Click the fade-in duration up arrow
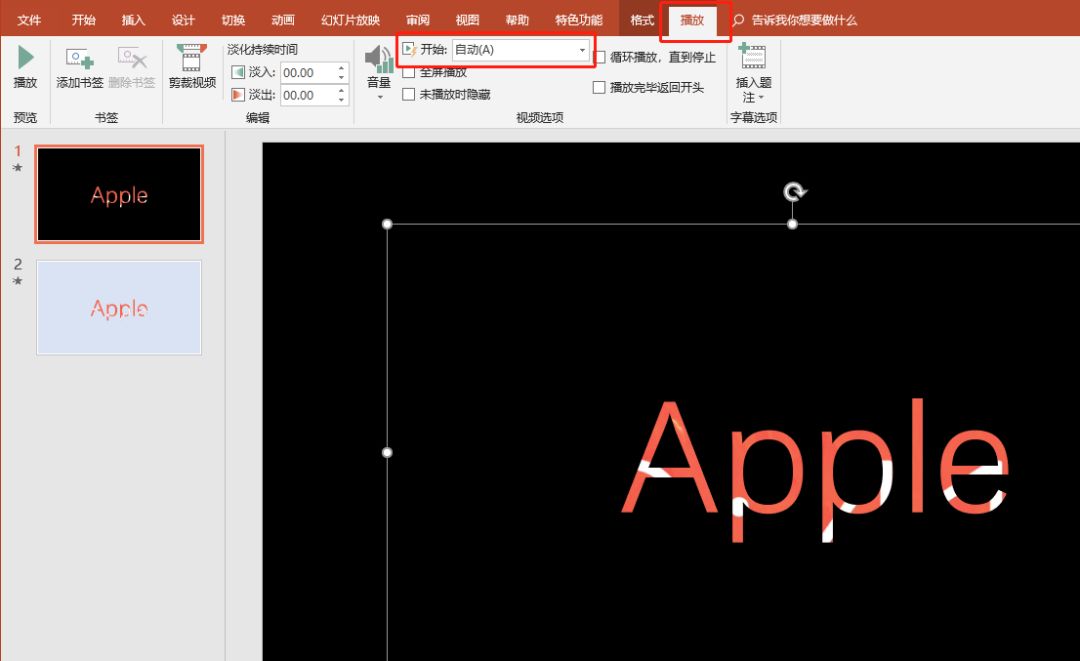 point(342,67)
